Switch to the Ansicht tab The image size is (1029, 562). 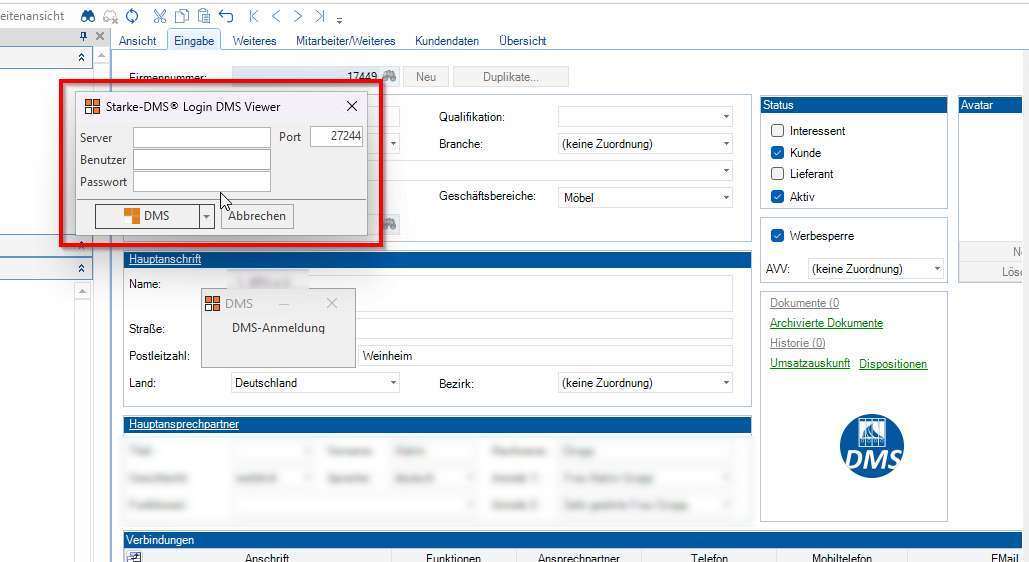click(x=137, y=41)
